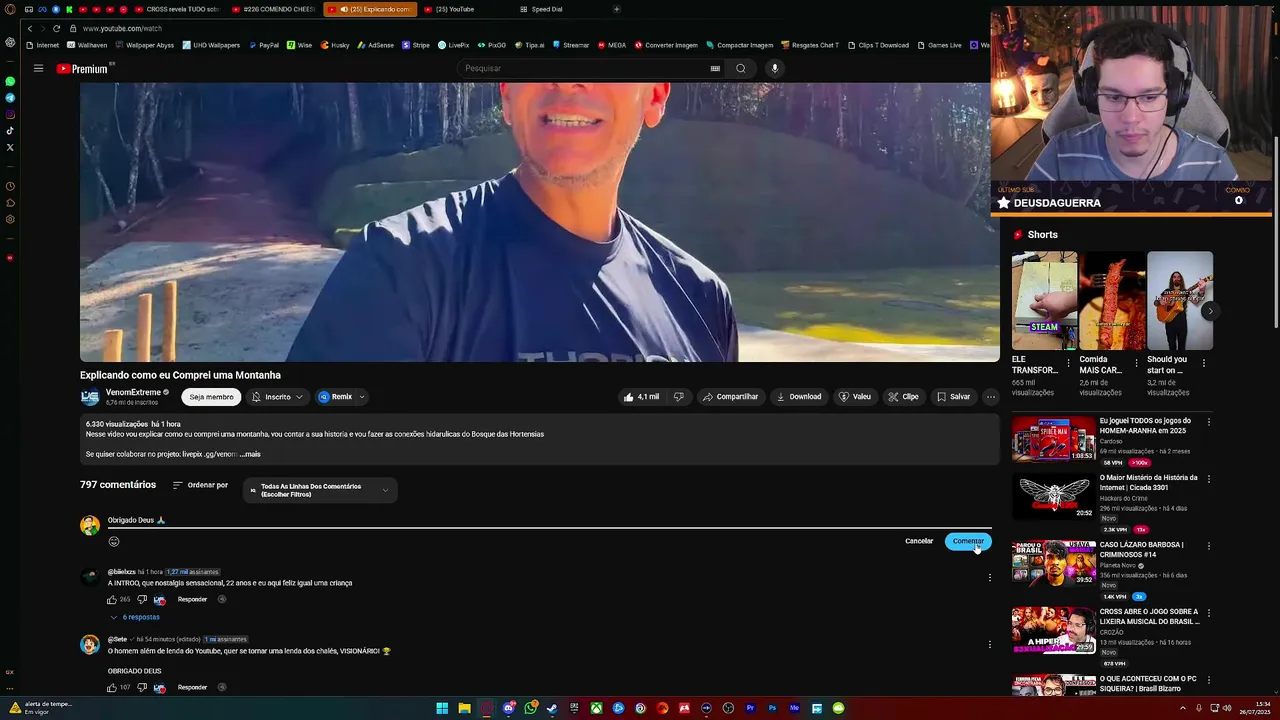
Task: Open Instagram in browser sidebar
Action: coord(10,114)
